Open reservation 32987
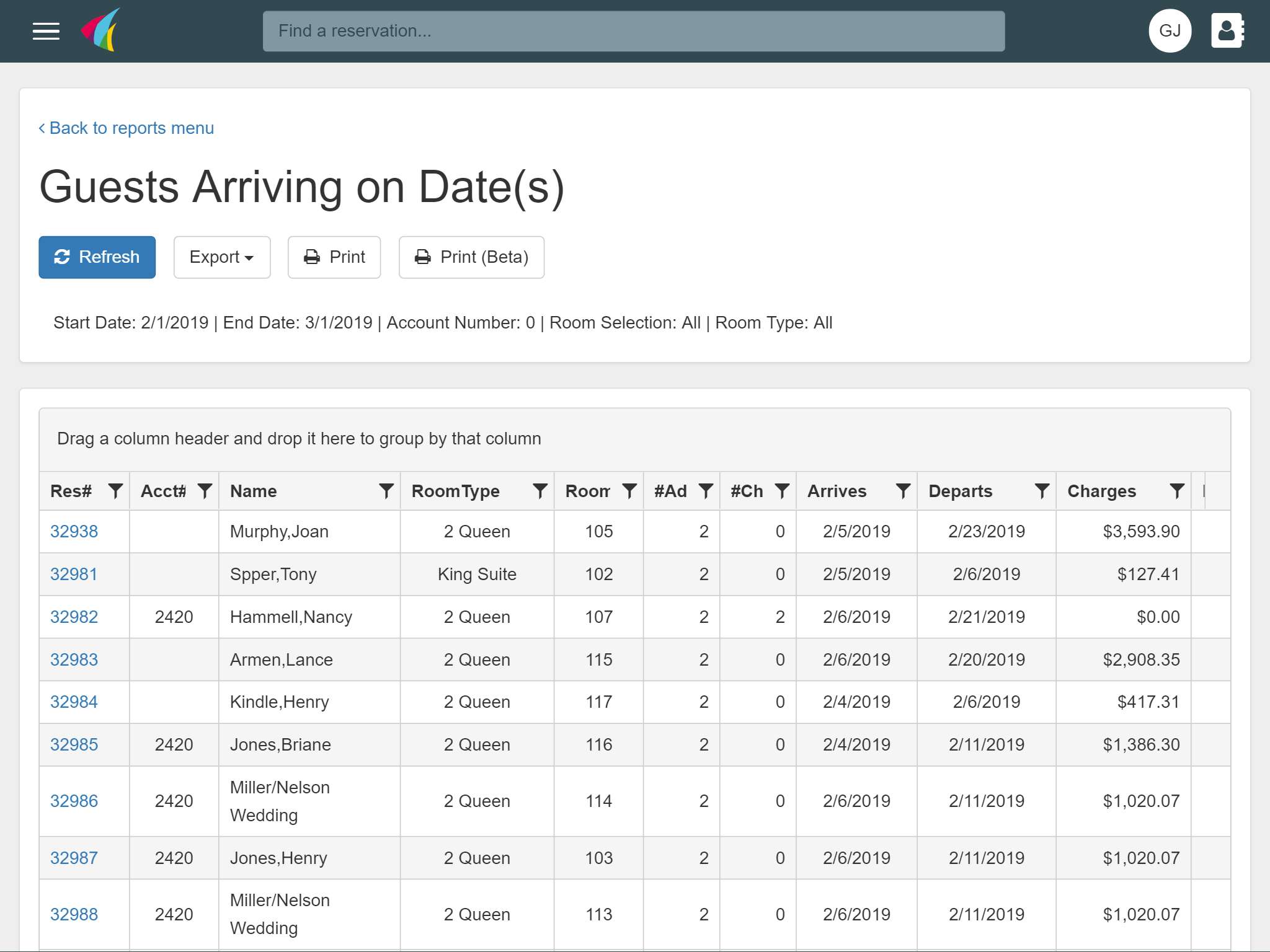1270x952 pixels. click(x=74, y=858)
